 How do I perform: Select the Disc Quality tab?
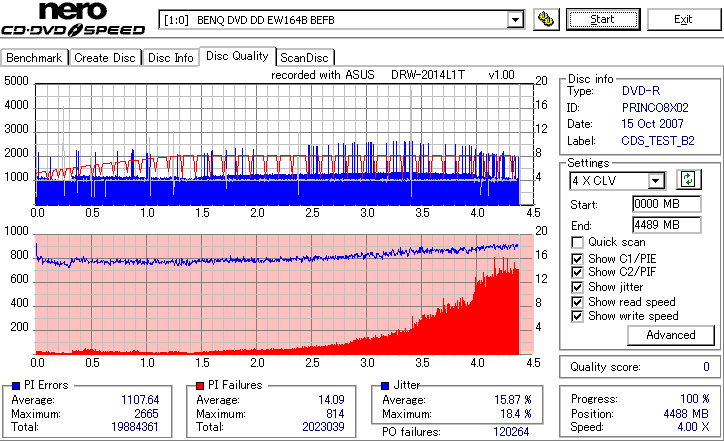(x=237, y=56)
